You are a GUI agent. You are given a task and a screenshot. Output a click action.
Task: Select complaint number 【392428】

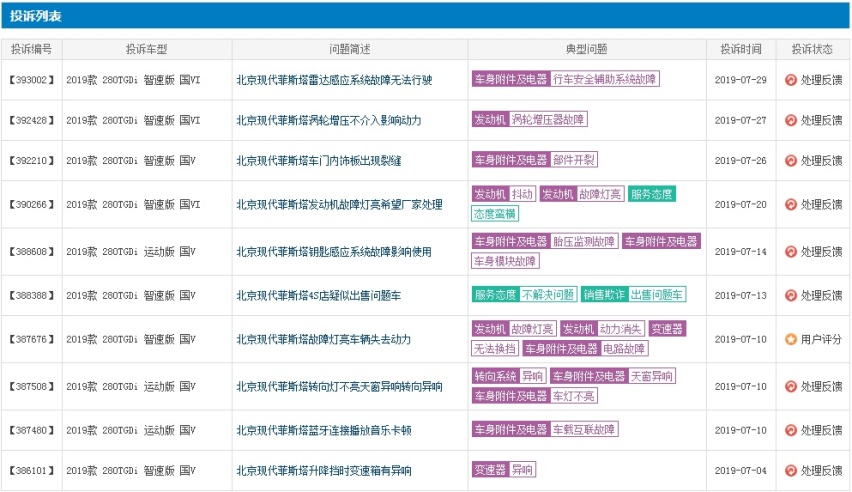coord(32,120)
